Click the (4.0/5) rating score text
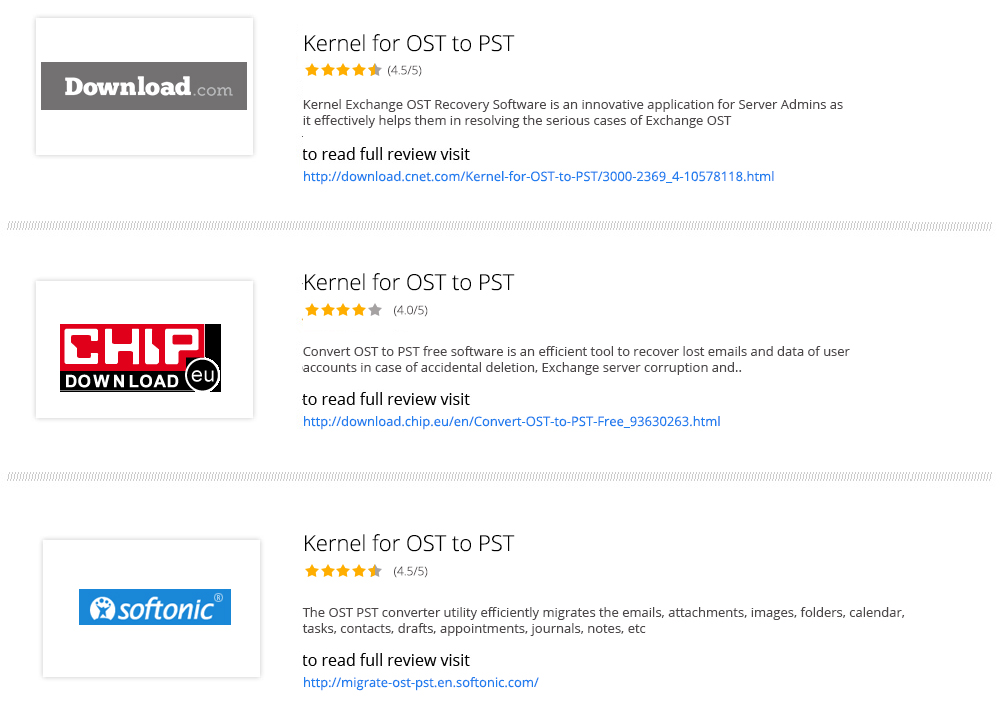 pyautogui.click(x=410, y=310)
